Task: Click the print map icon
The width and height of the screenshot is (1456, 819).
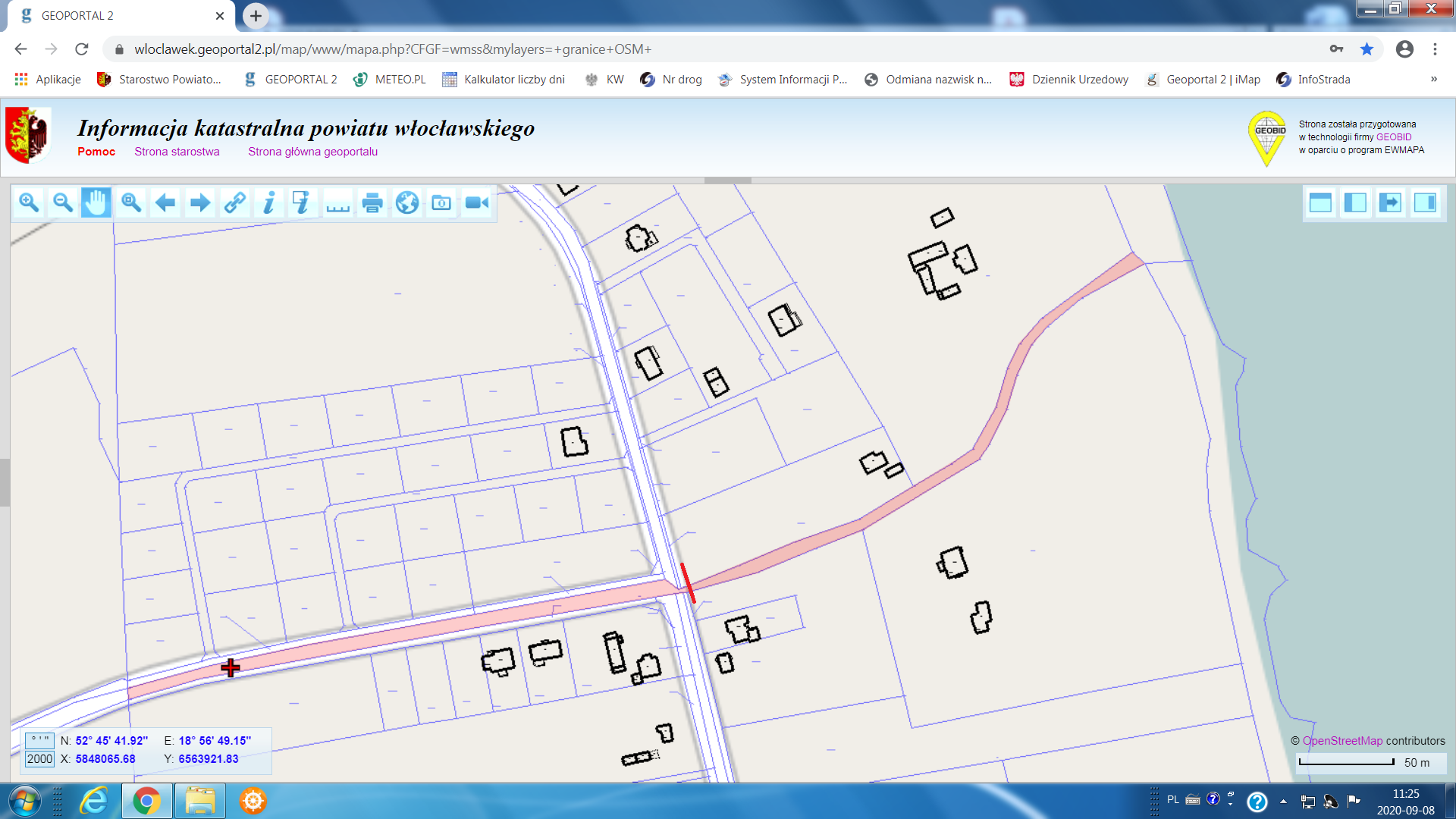Action: (372, 202)
